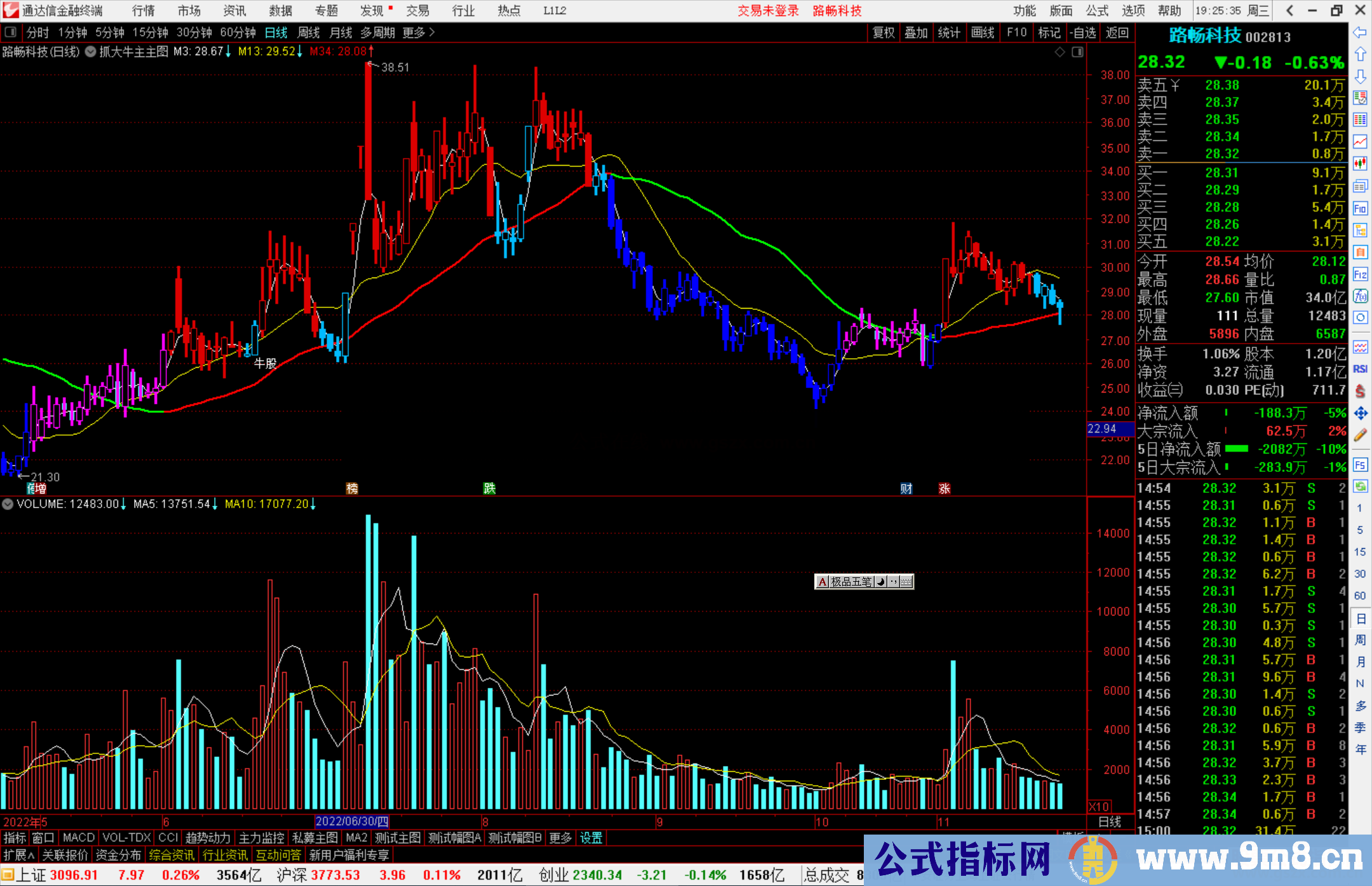The width and height of the screenshot is (1372, 886).
Task: Switch to the 周线 weekly period tab
Action: [309, 32]
